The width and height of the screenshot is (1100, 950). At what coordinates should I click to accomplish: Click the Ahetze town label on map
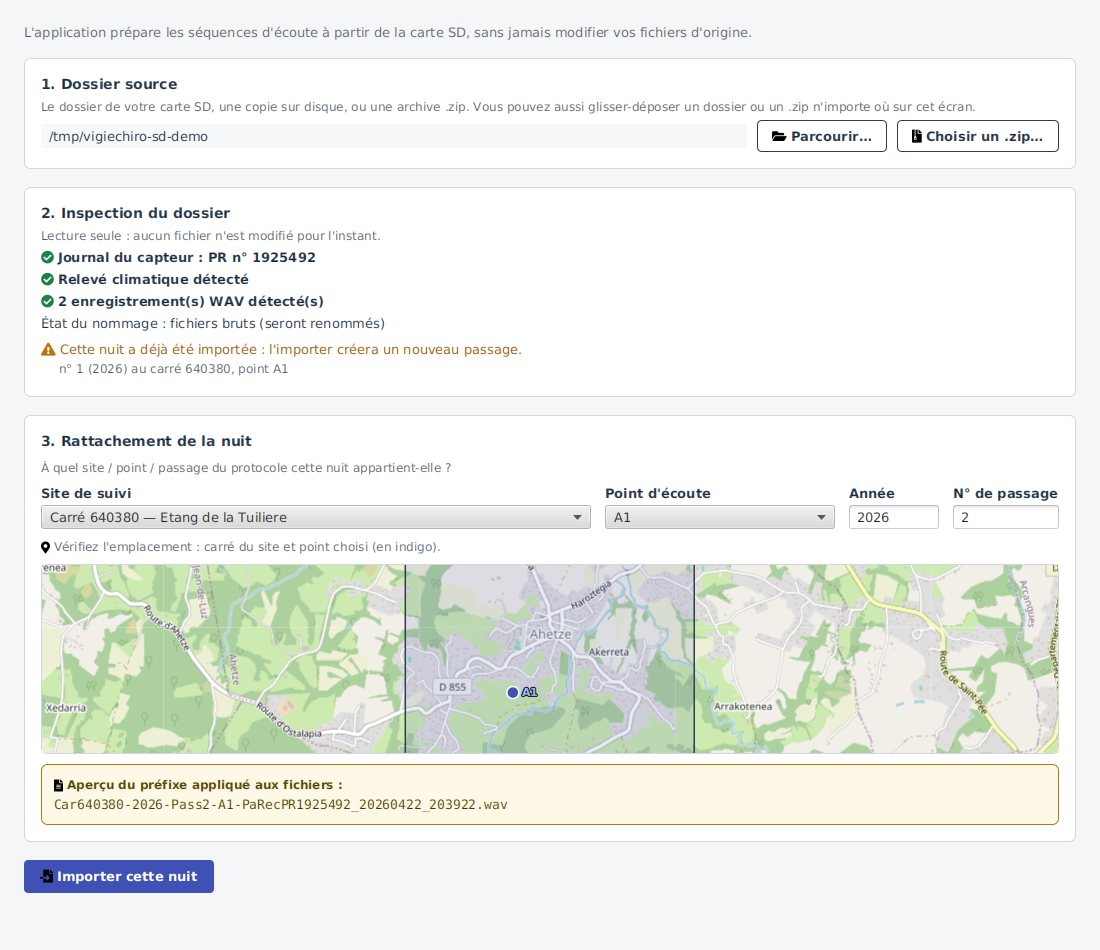tap(550, 634)
